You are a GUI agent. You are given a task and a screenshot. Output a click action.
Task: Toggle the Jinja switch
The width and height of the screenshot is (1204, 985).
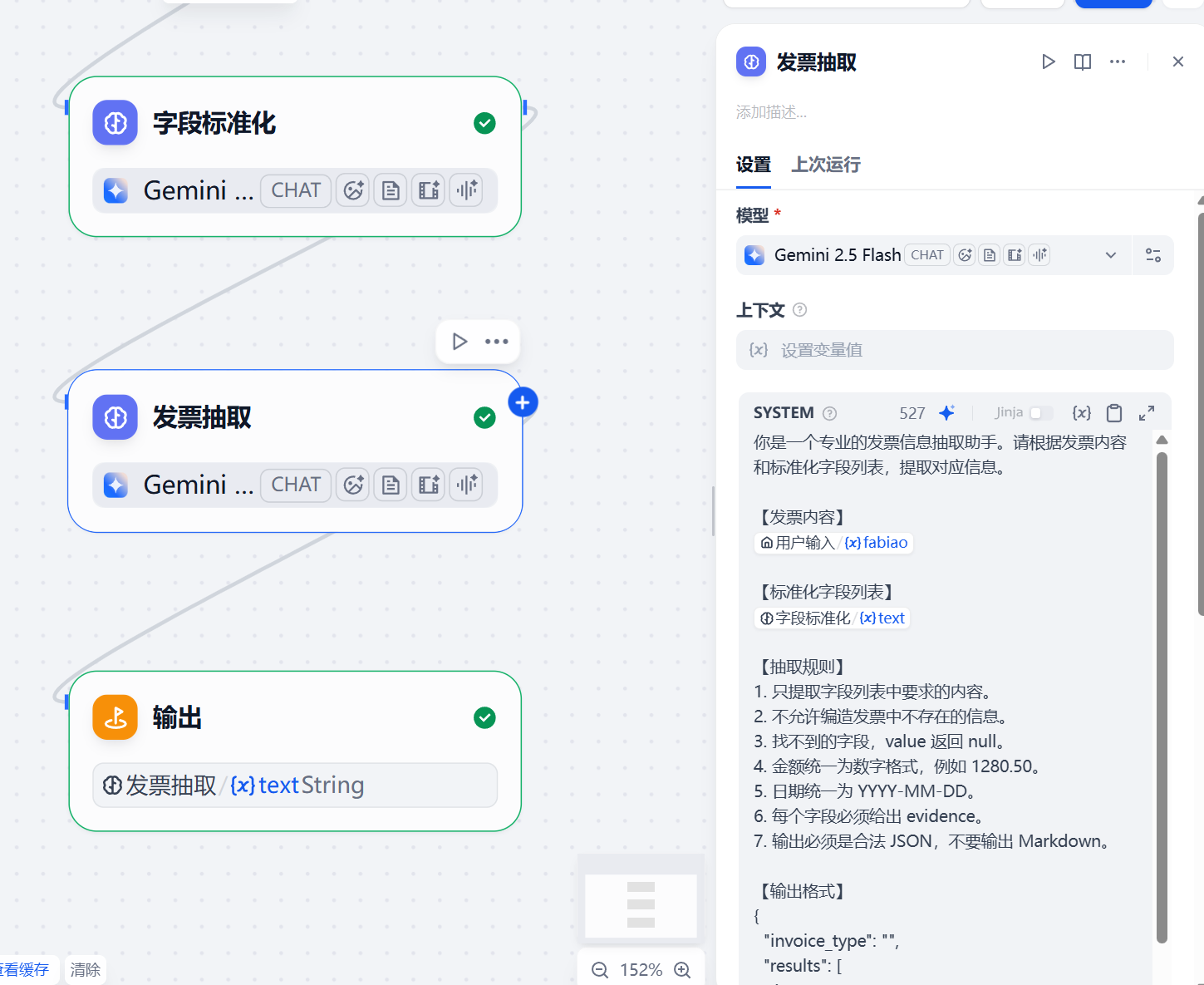click(x=1040, y=413)
